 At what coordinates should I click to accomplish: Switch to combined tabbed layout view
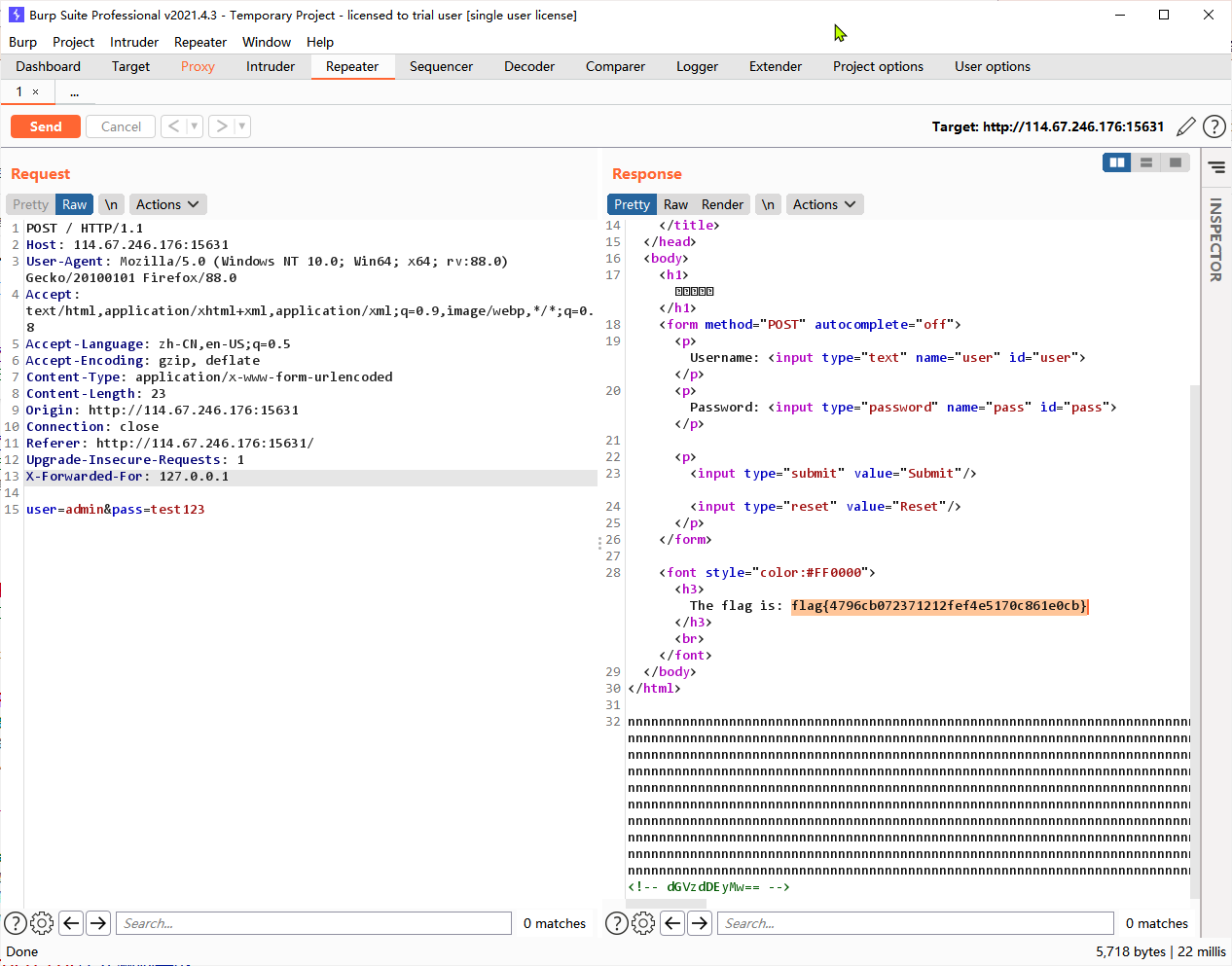pos(1176,162)
